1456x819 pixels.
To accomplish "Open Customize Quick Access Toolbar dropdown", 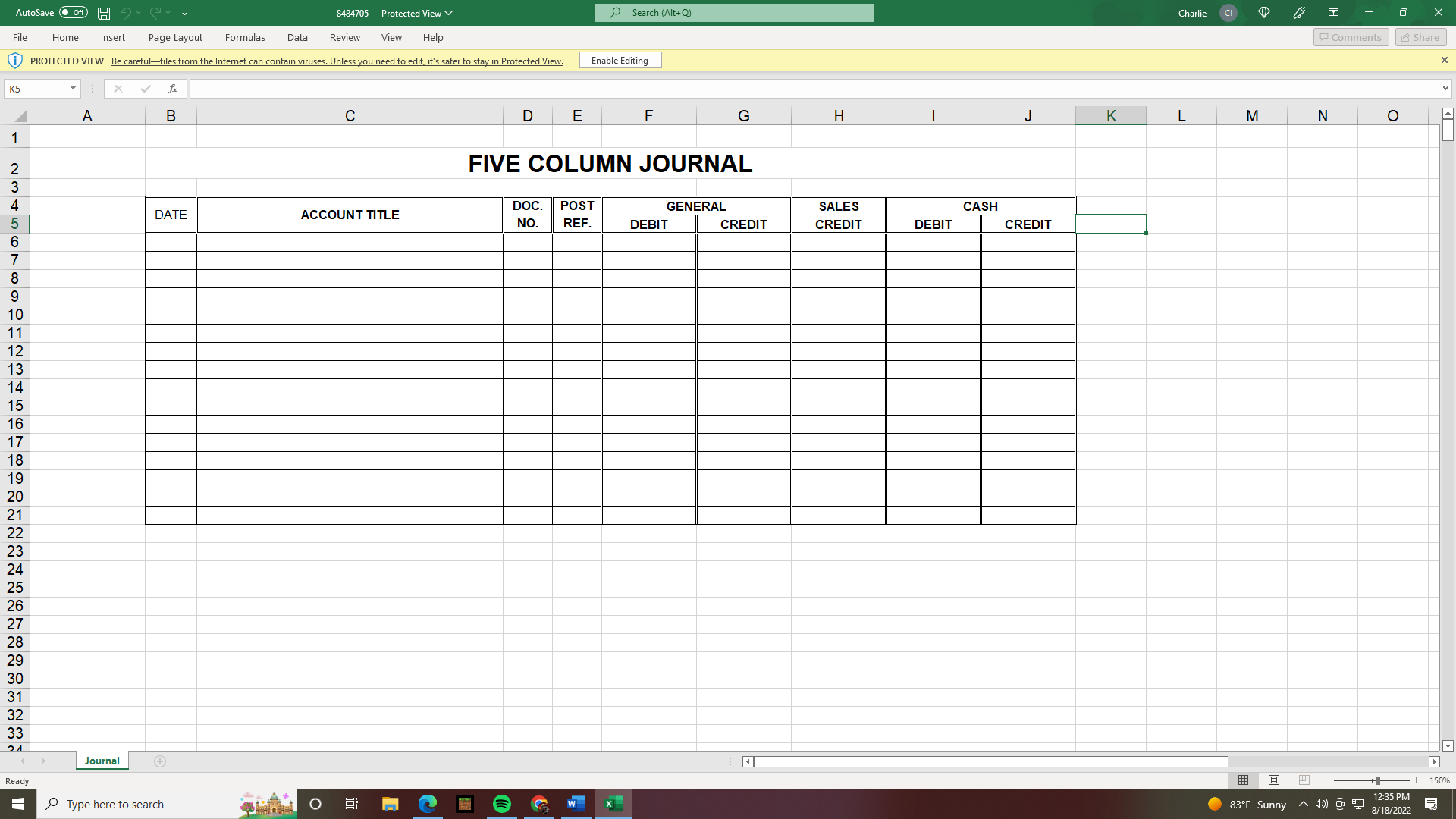I will coord(184,13).
